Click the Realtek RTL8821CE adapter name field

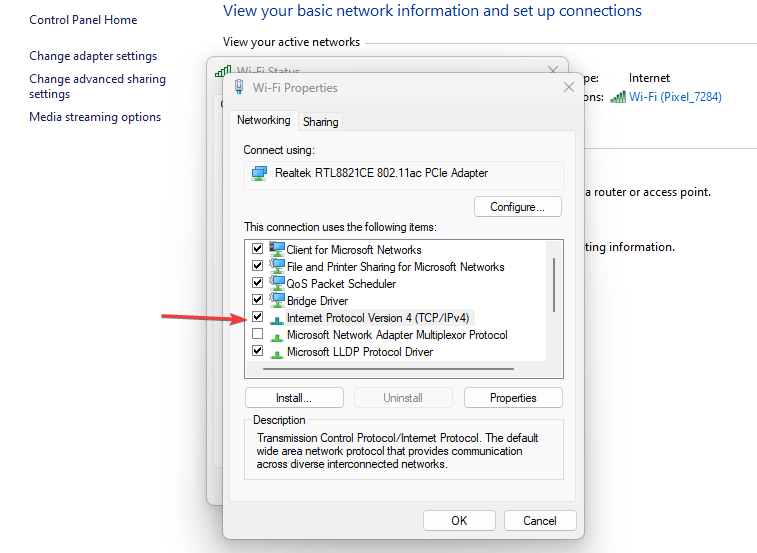tap(404, 175)
